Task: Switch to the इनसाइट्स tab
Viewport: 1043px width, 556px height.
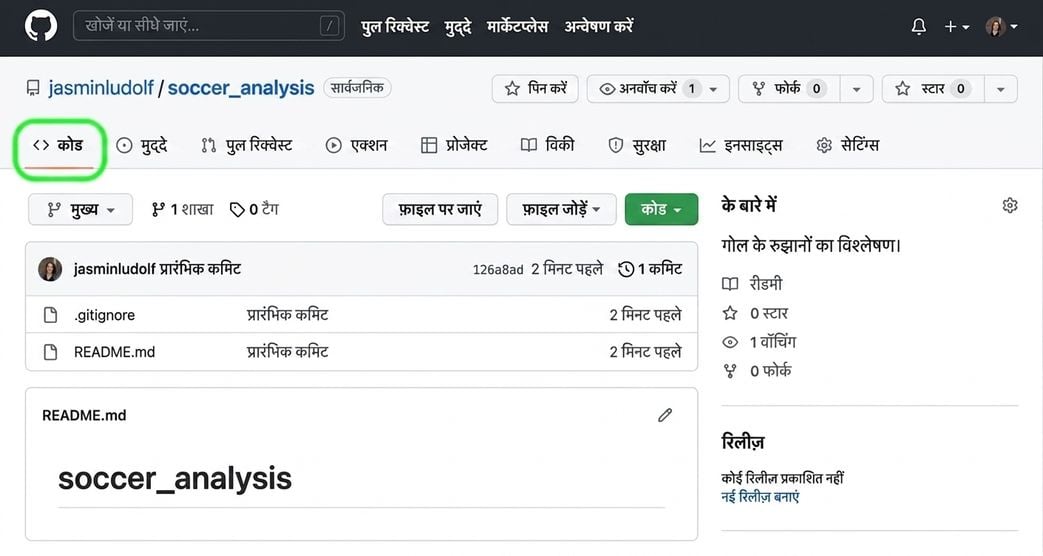Action: 741,145
